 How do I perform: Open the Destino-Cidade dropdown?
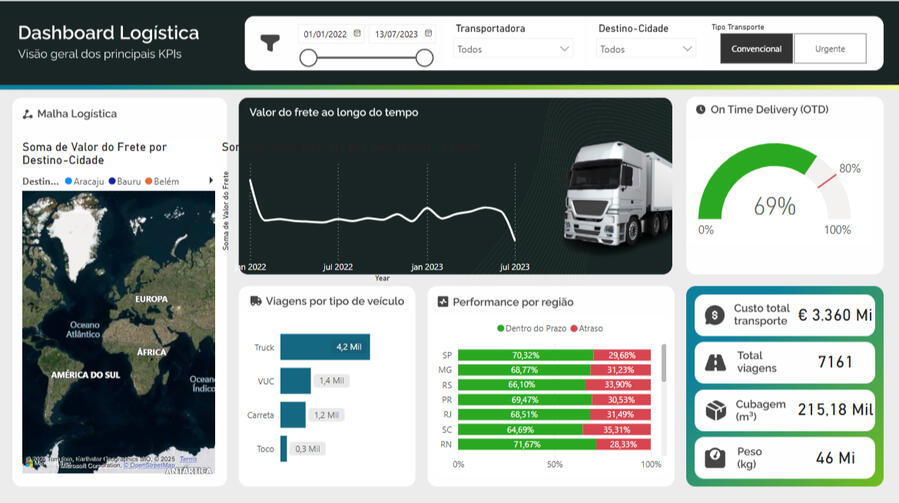click(646, 49)
